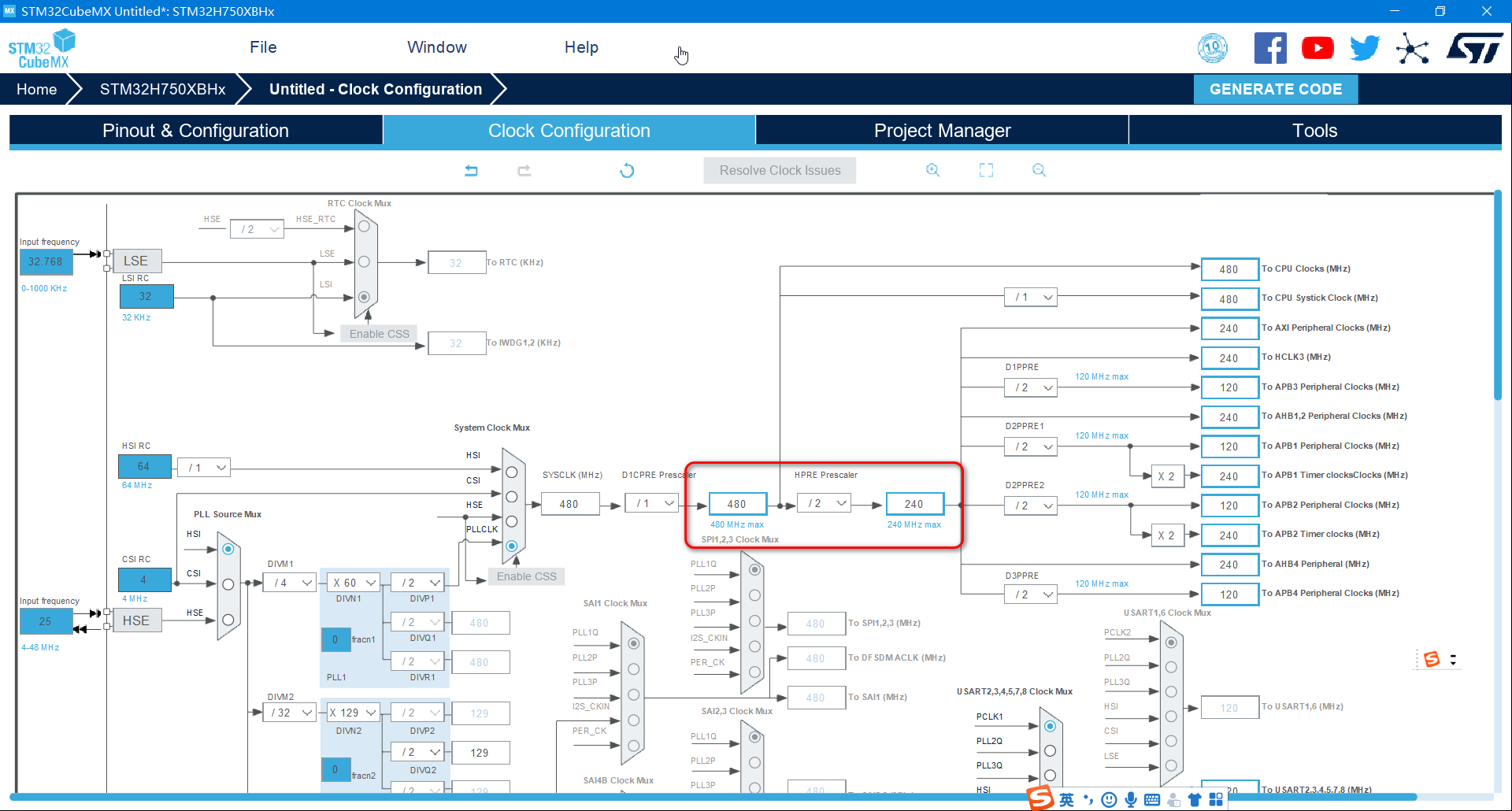Image resolution: width=1512 pixels, height=811 pixels.
Task: Select CSI in PLL Source Mux
Action: pos(228,584)
